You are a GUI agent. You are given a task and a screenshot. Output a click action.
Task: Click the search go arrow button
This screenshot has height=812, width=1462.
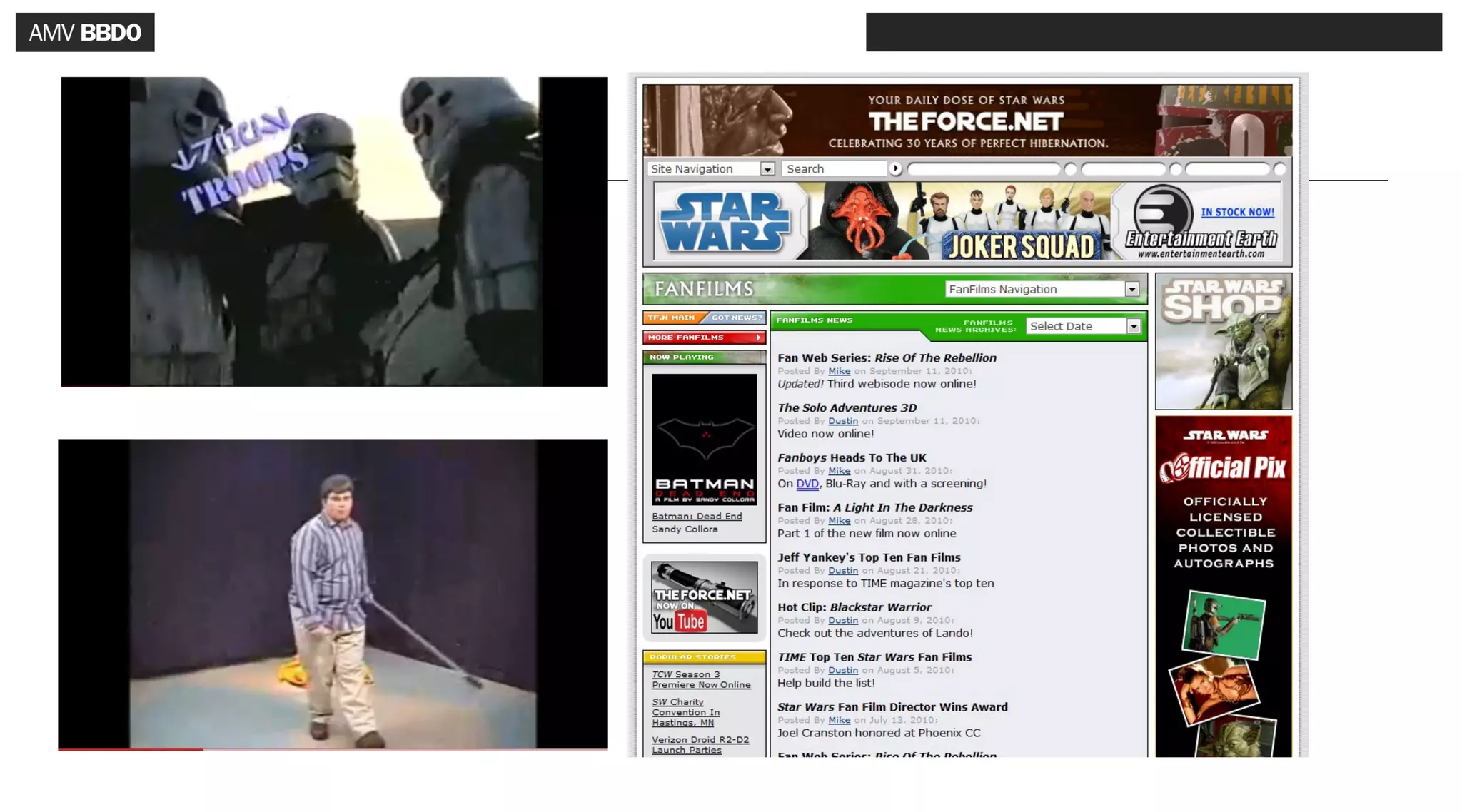point(895,168)
